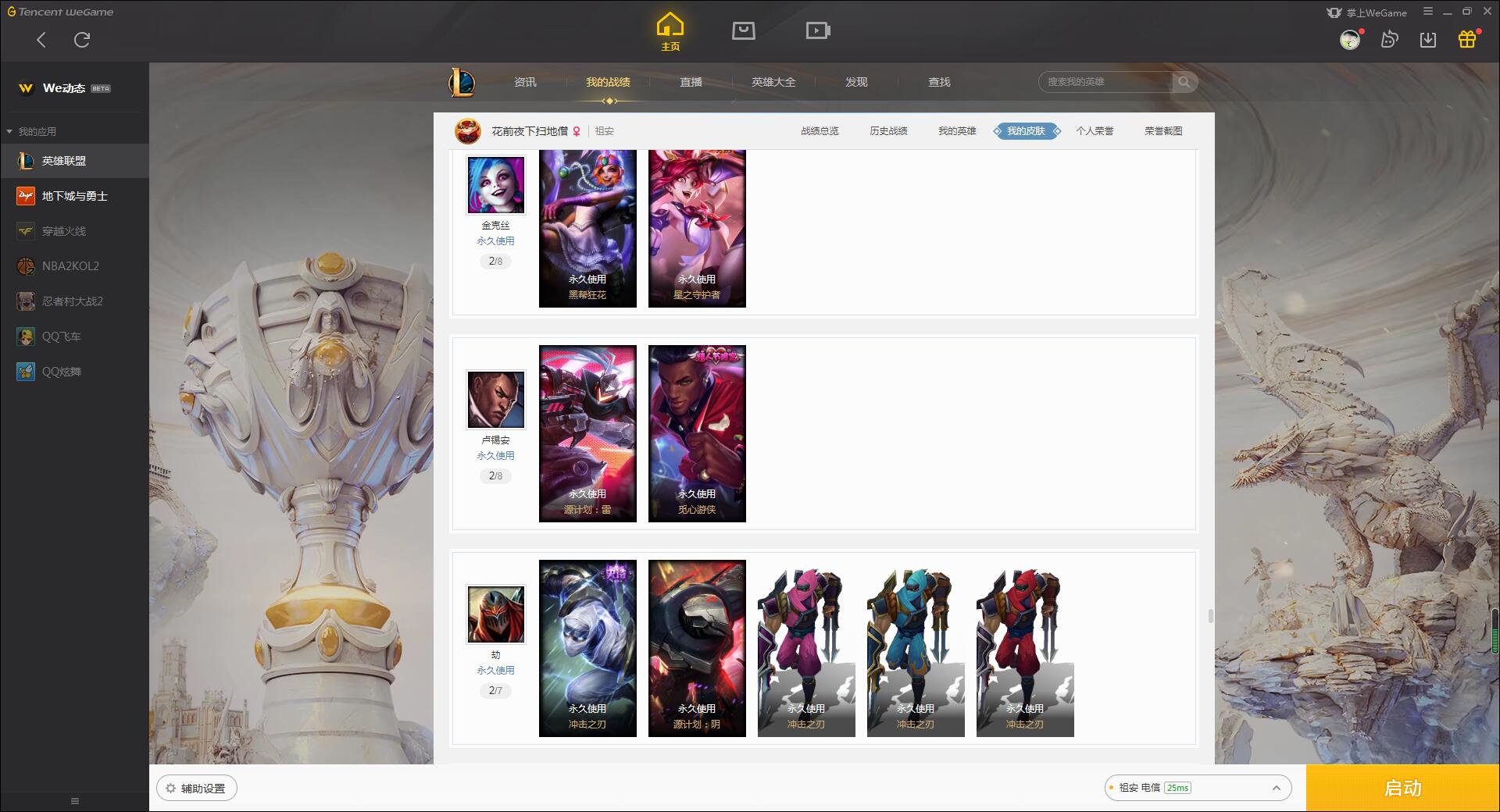The image size is (1500, 812).
Task: Click the skin list scrollbar thumb
Action: [1210, 616]
